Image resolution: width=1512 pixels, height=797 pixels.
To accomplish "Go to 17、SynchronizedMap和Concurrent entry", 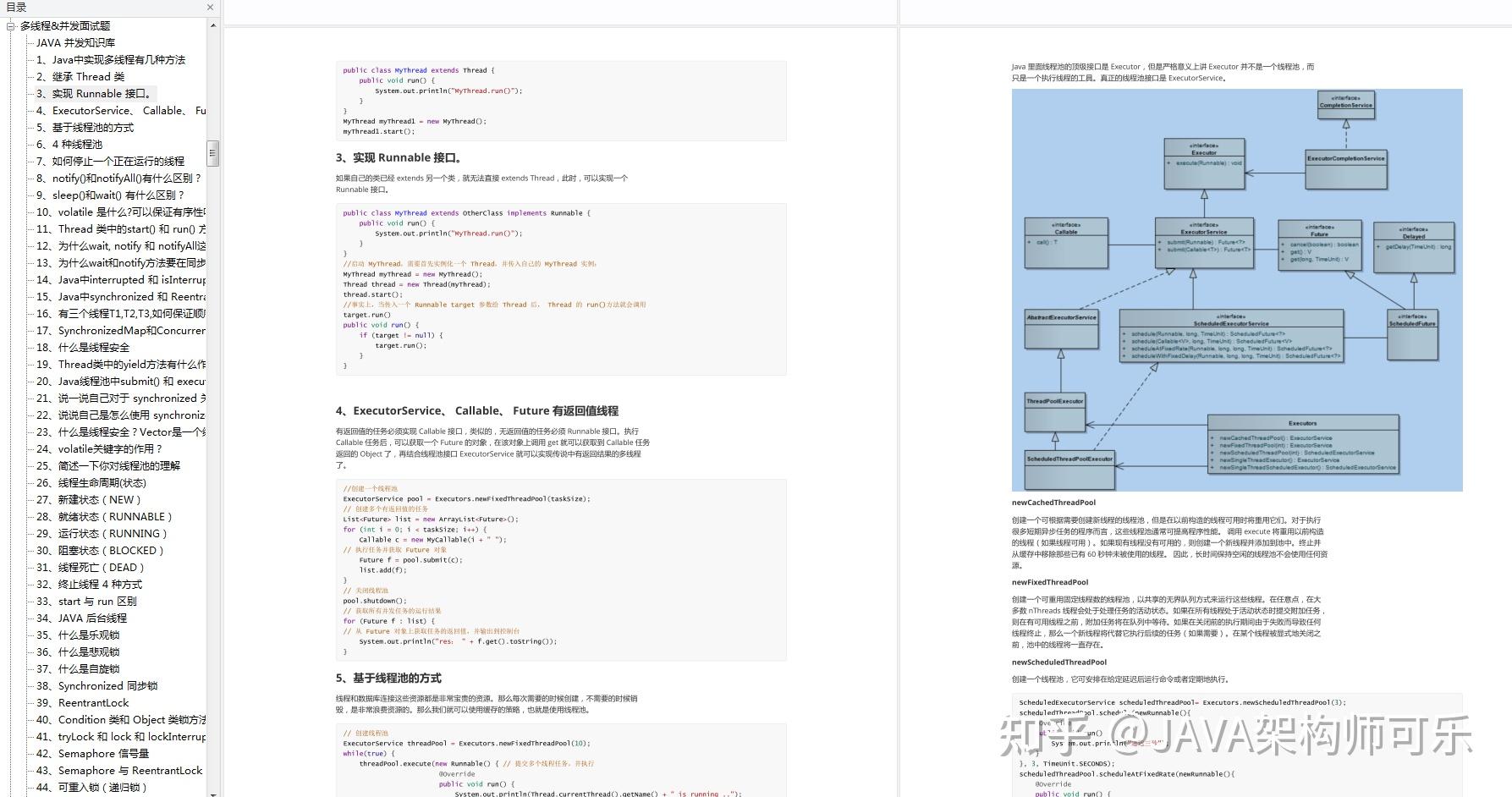I will 120,331.
